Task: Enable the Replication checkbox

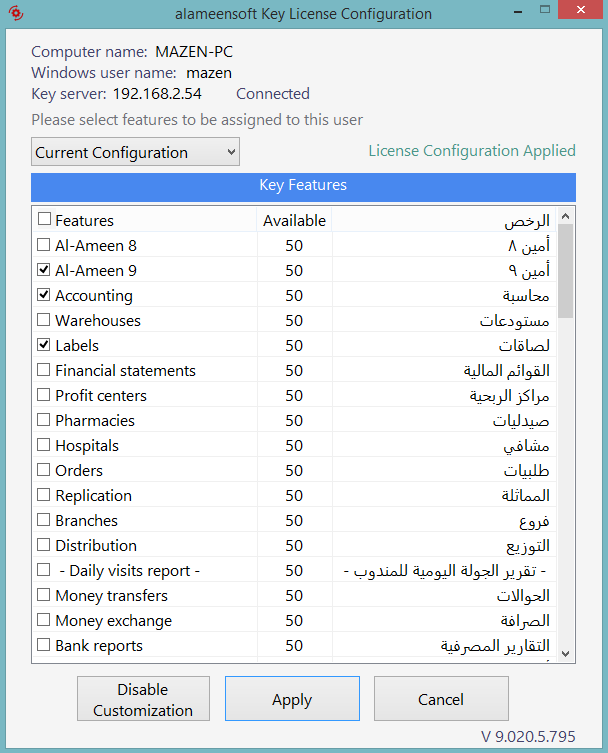Action: pos(44,495)
